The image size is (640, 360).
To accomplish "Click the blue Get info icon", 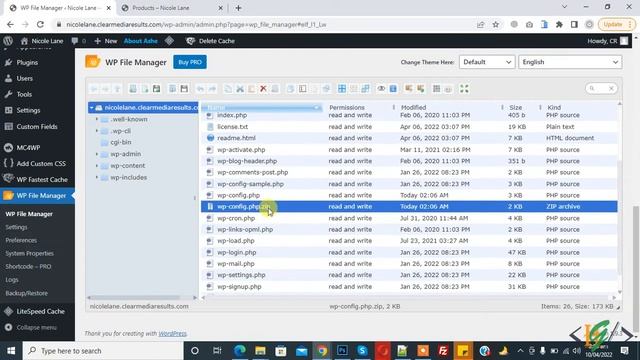I will 393,89.
